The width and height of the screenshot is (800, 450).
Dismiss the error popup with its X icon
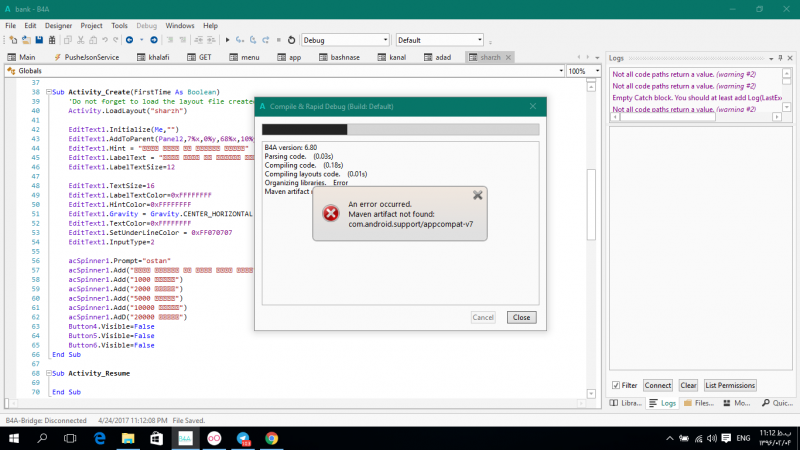pyautogui.click(x=477, y=196)
